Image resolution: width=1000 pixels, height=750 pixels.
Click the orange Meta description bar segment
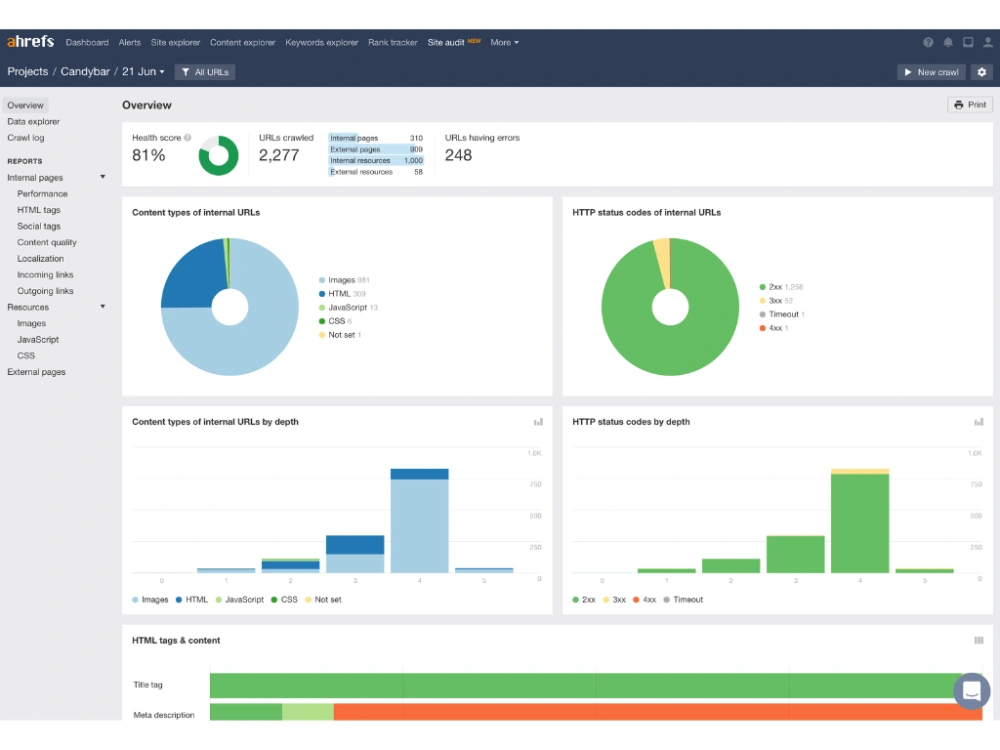658,712
